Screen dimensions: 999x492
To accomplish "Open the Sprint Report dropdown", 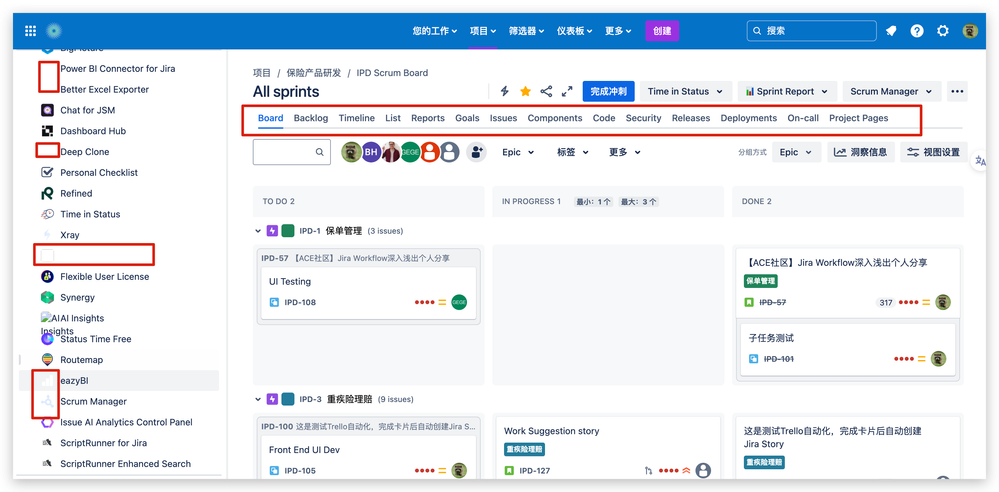I will (x=787, y=91).
